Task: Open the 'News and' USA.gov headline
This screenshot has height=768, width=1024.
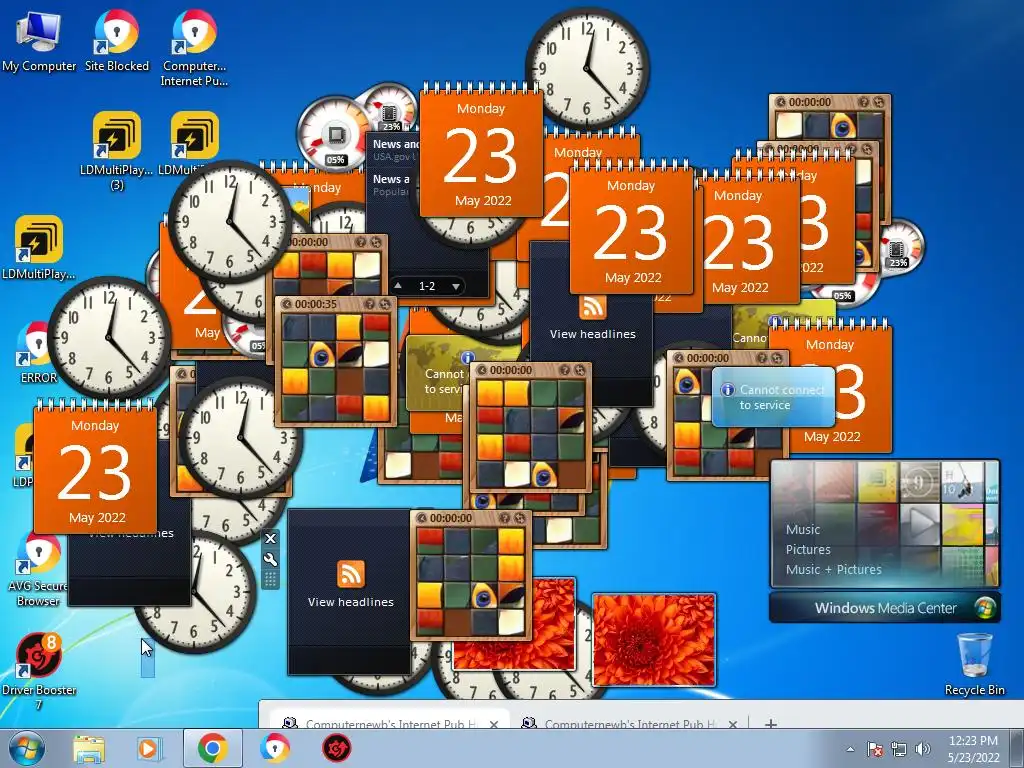Action: [x=396, y=150]
